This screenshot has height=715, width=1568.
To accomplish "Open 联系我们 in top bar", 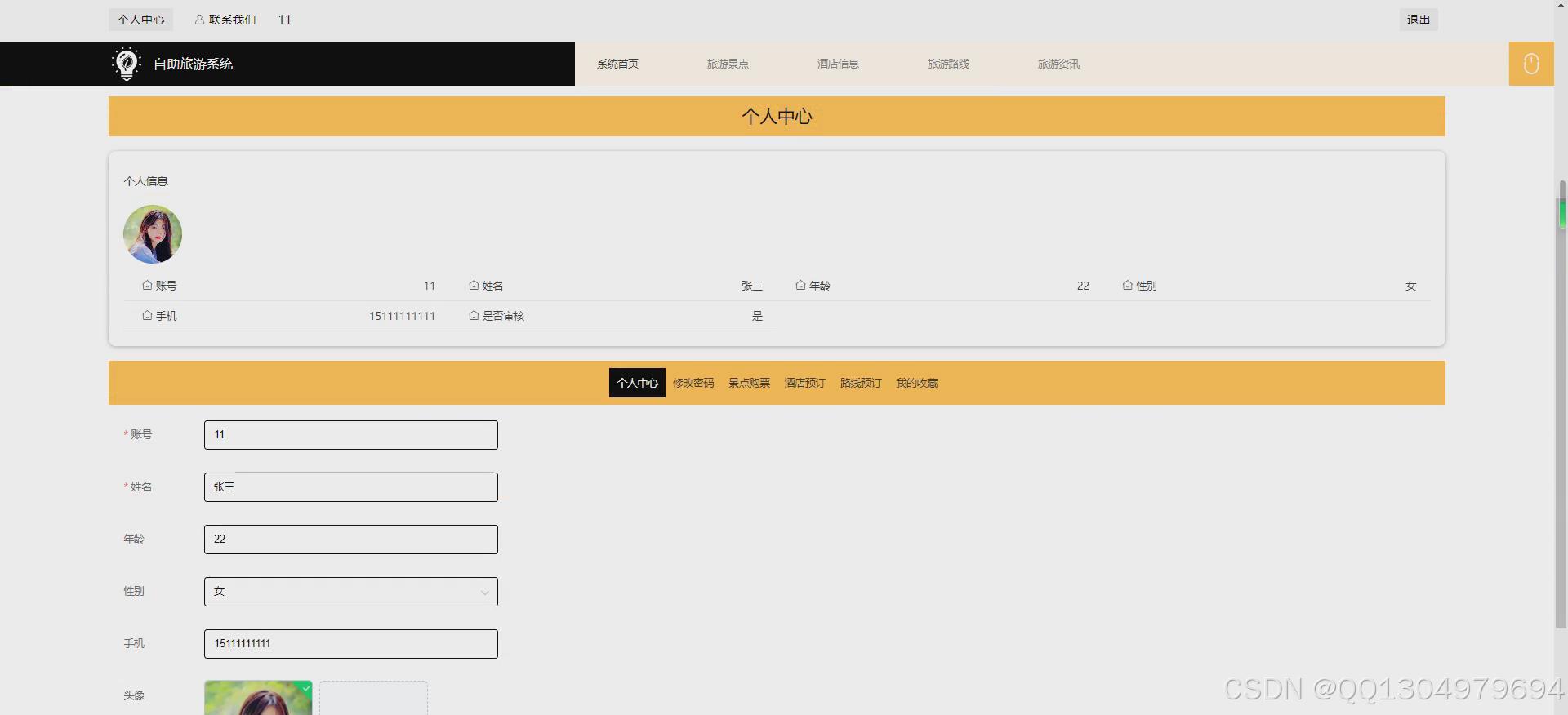I will (232, 20).
